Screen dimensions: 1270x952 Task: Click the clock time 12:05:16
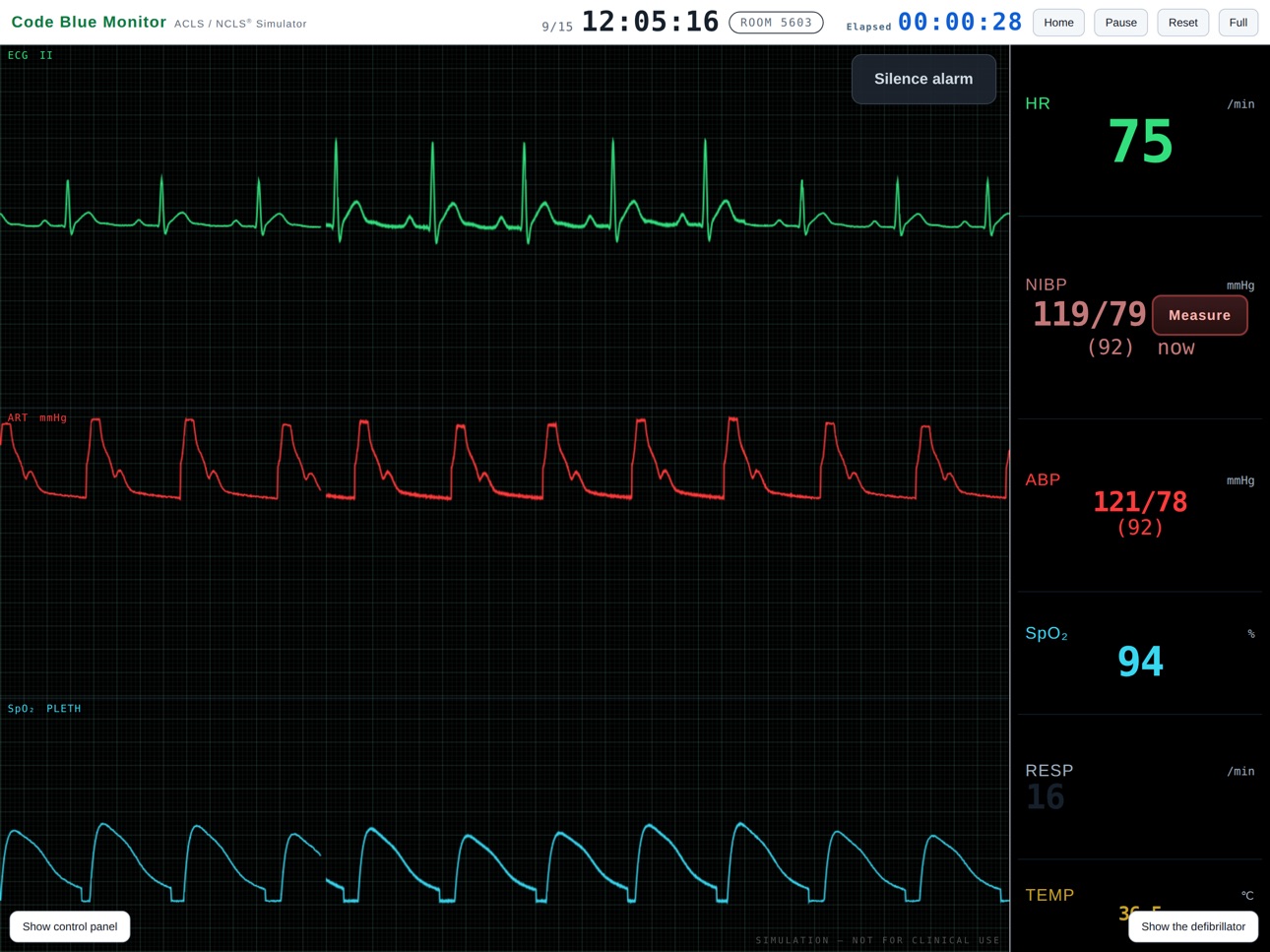[650, 22]
